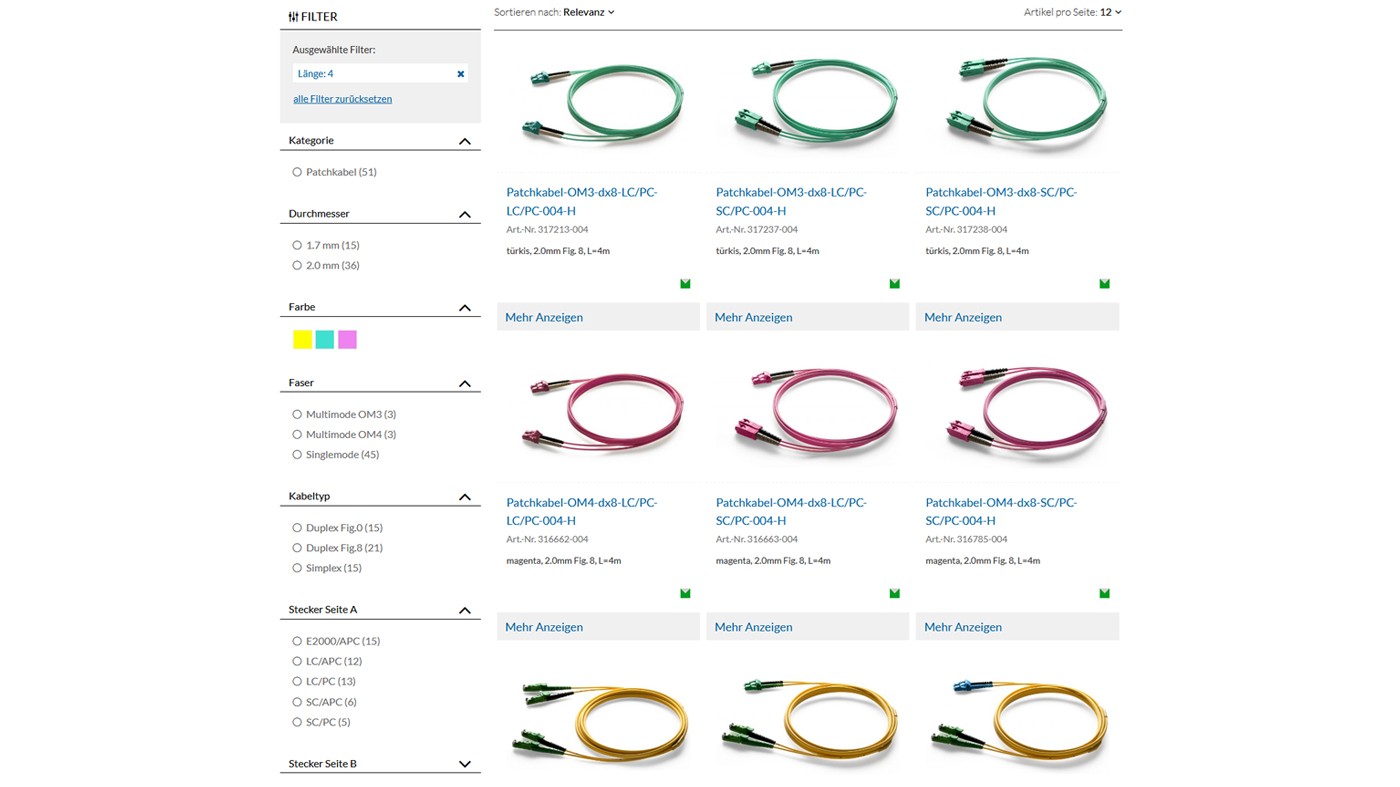Open the Sortieren nach Relevanz dropdown

point(588,12)
